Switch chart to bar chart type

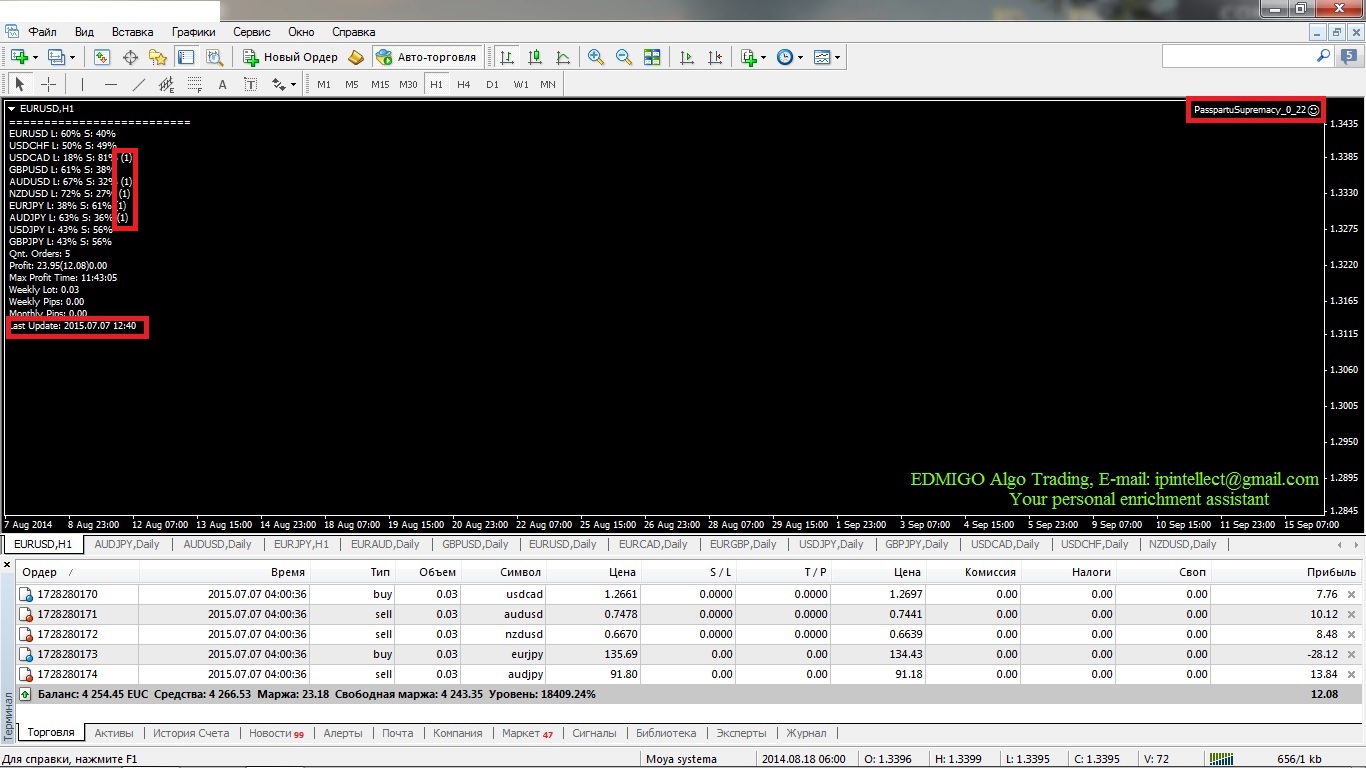coord(507,57)
